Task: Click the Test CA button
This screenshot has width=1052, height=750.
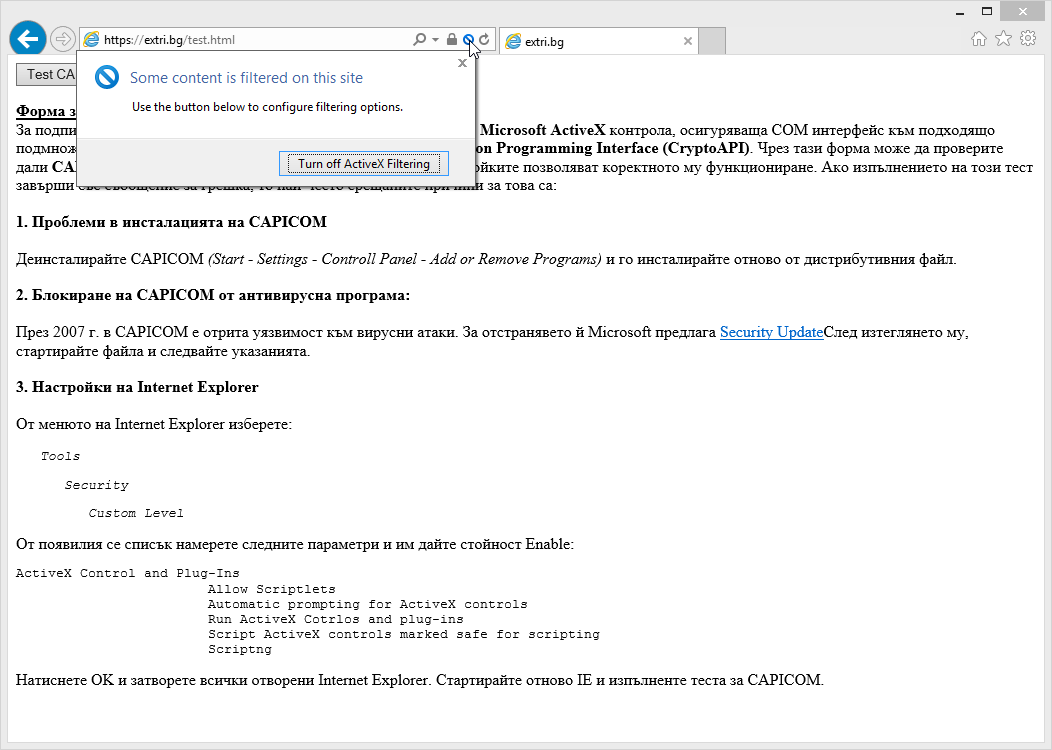Action: (46, 74)
